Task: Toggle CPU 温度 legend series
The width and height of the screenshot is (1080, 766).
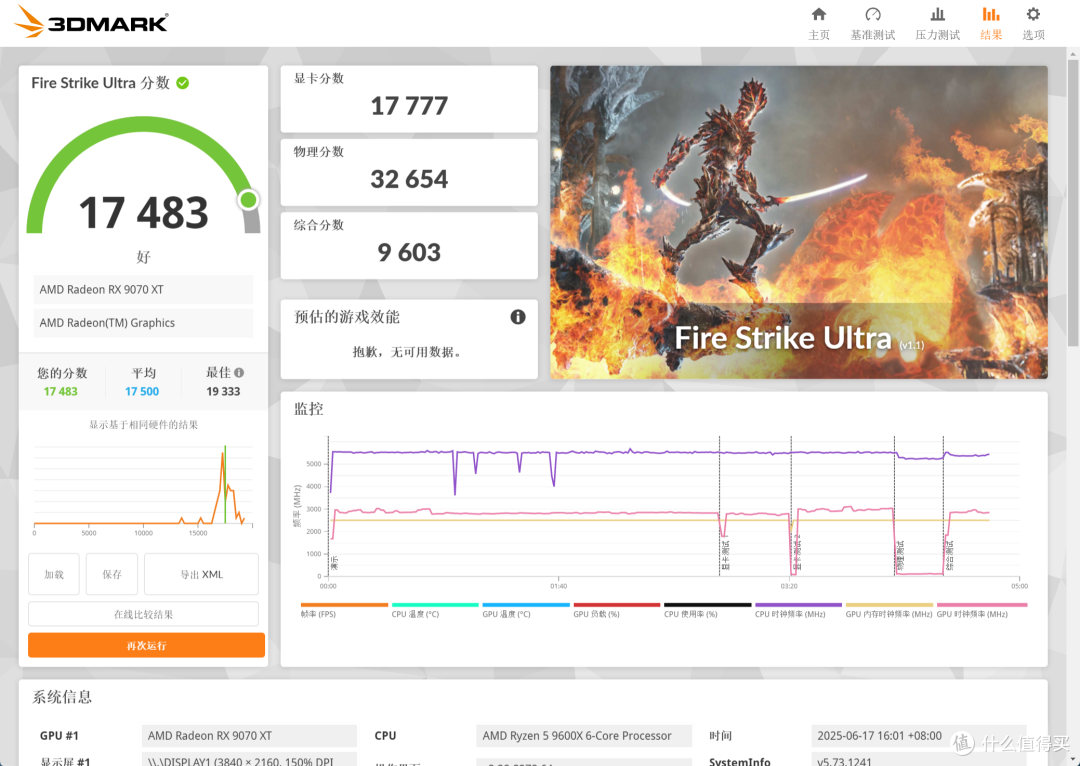Action: pyautogui.click(x=435, y=610)
